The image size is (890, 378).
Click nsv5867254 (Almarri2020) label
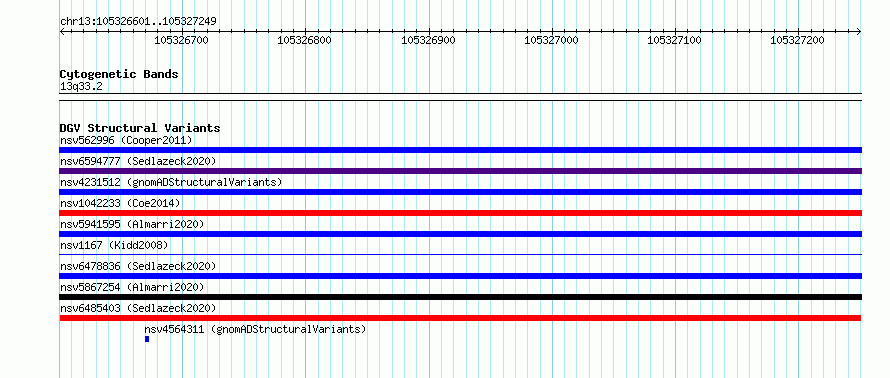pos(132,287)
